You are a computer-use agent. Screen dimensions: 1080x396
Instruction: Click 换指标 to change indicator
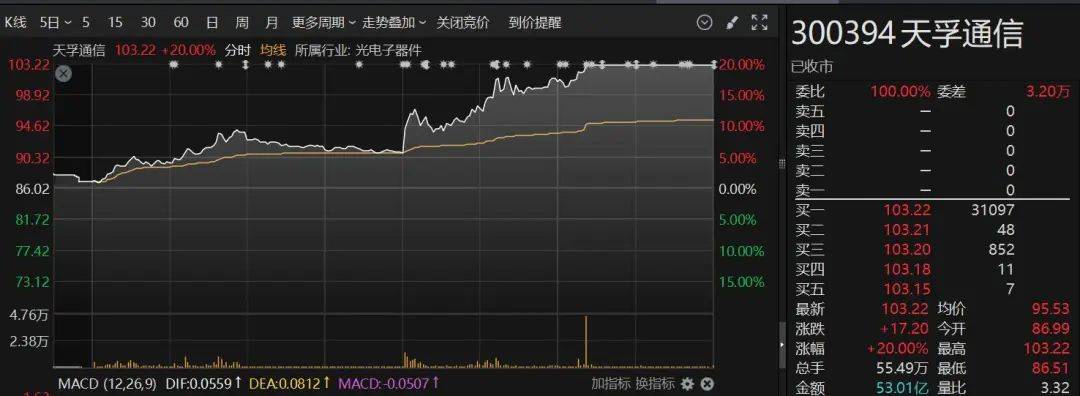(x=655, y=384)
